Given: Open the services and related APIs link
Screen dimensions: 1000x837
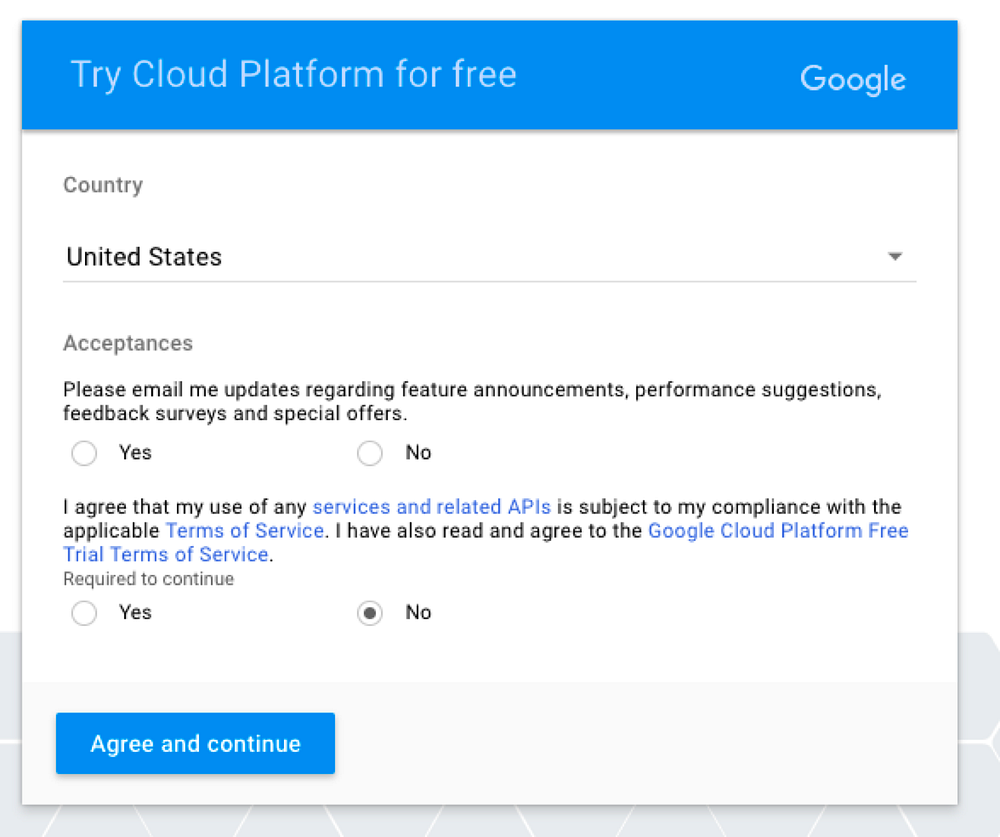Looking at the screenshot, I should (431, 507).
